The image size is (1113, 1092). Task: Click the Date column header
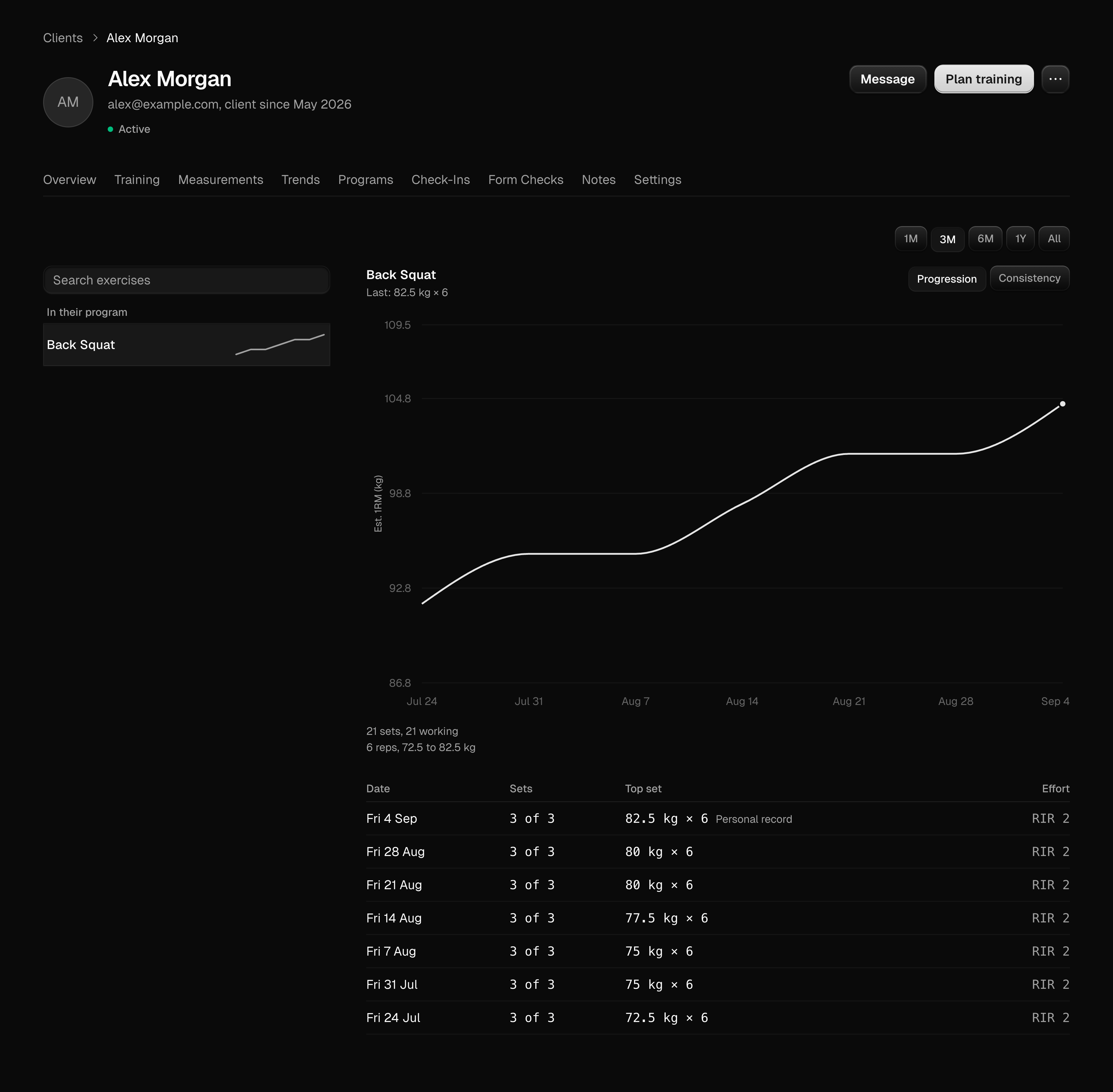378,789
